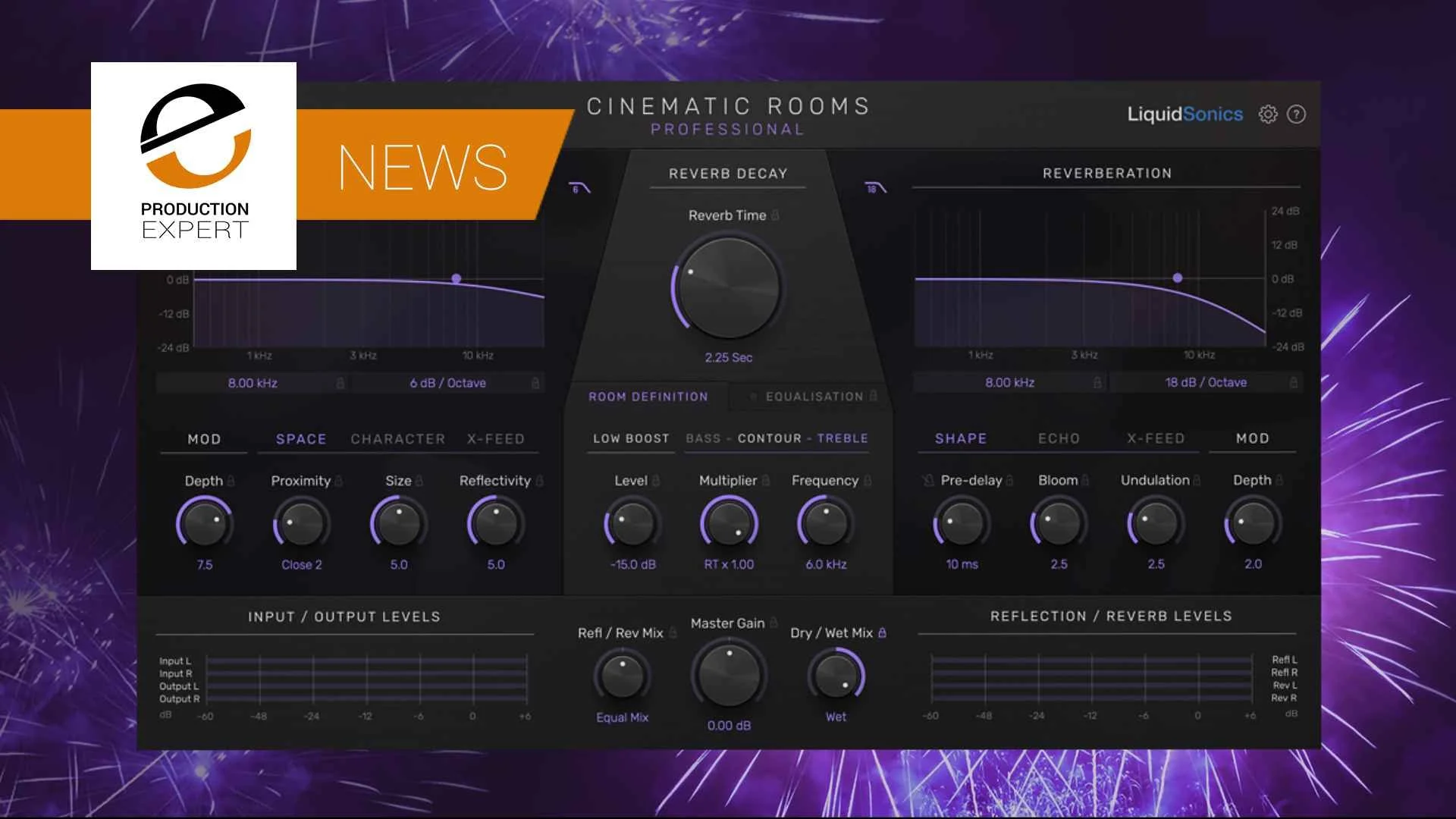Open the plugin settings gear icon
Viewport: 1456px width, 819px height.
pyautogui.click(x=1267, y=115)
